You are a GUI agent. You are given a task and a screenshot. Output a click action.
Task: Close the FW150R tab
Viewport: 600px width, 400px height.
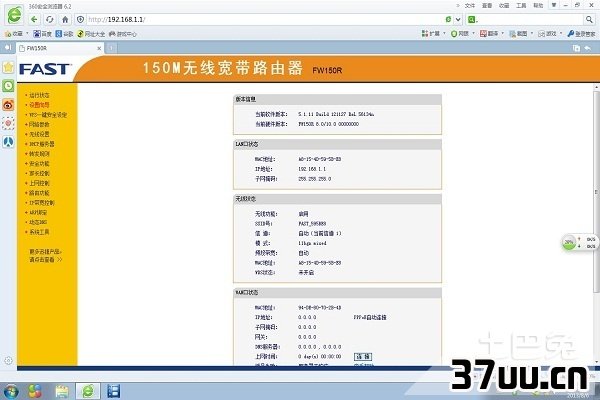[x=99, y=48]
